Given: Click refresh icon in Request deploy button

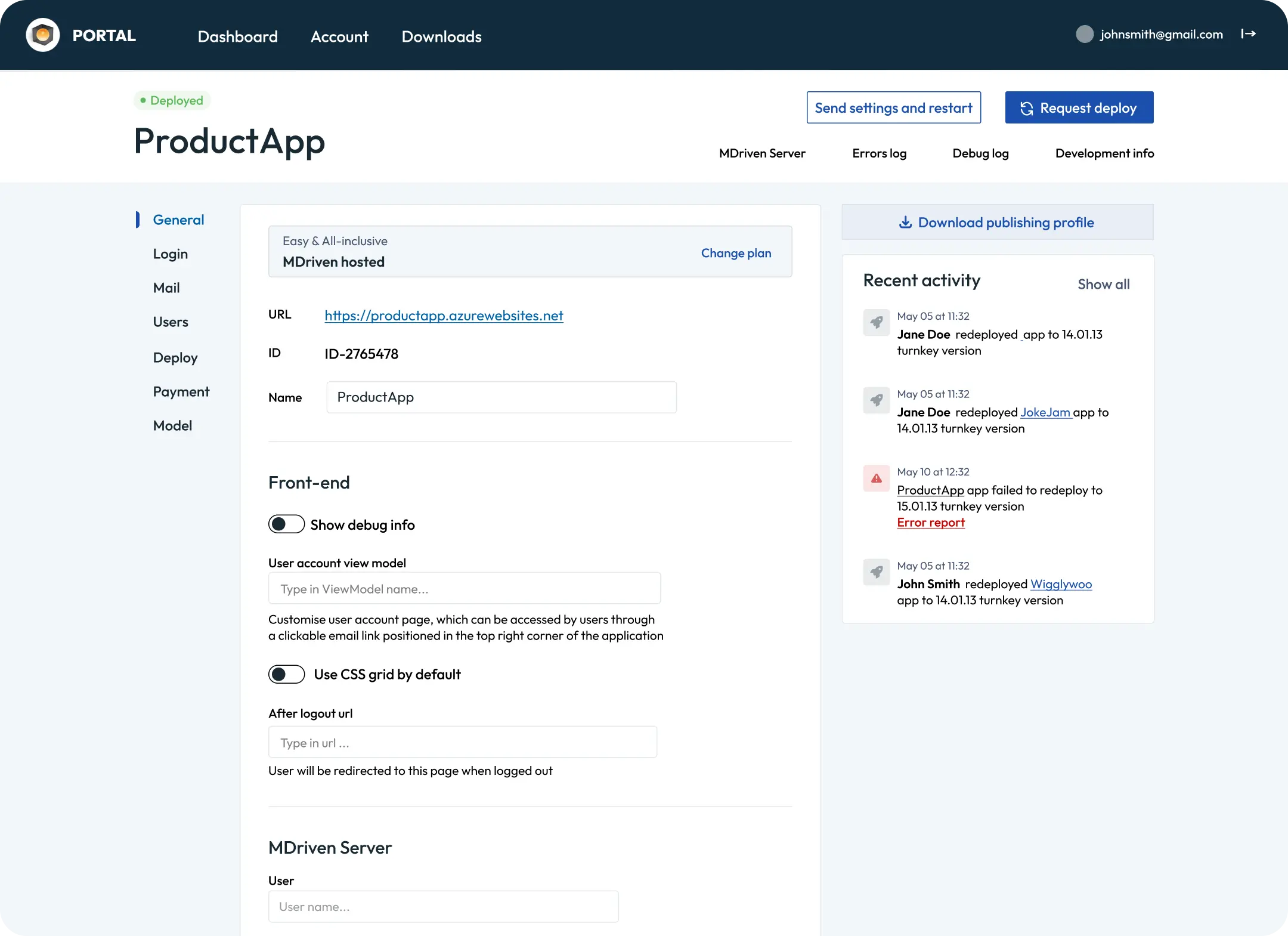Looking at the screenshot, I should (1027, 109).
